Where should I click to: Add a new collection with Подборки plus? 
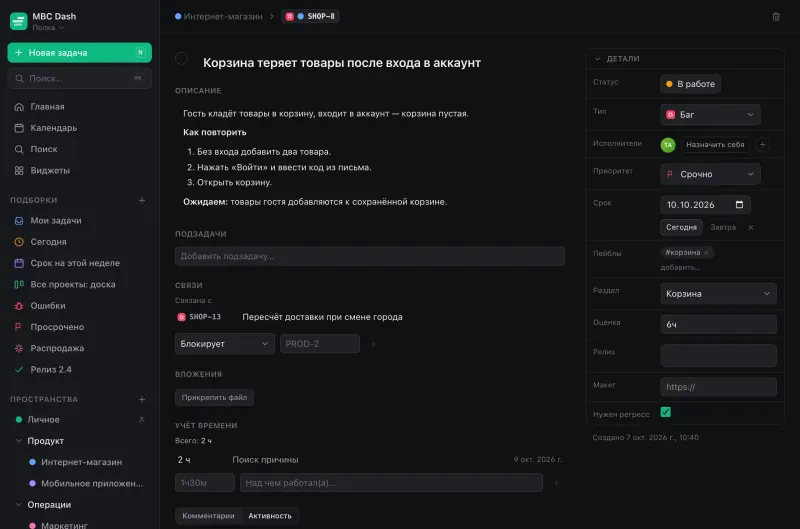pyautogui.click(x=142, y=200)
